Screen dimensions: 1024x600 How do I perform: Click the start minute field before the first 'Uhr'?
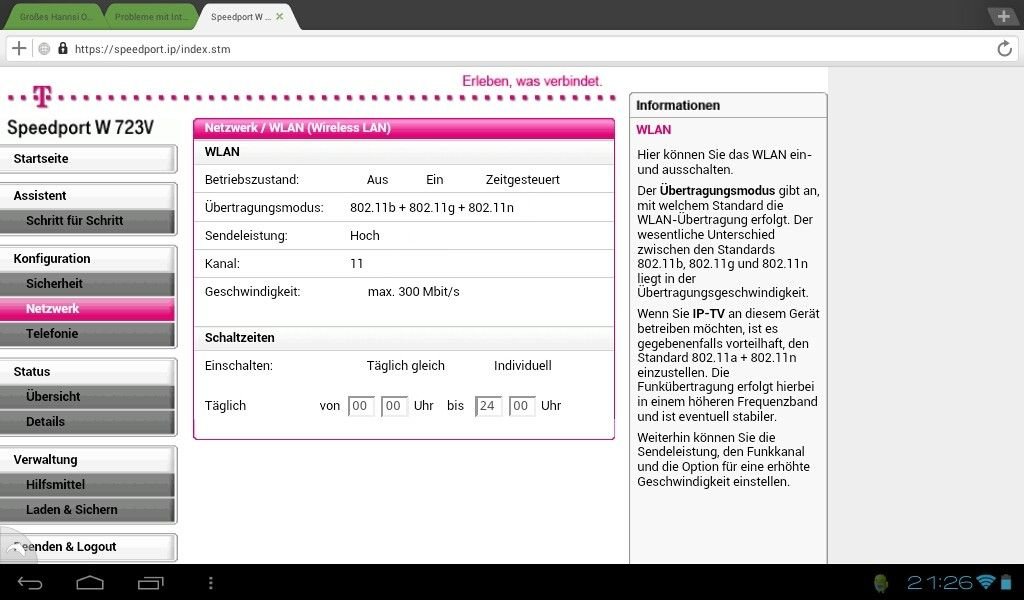394,406
